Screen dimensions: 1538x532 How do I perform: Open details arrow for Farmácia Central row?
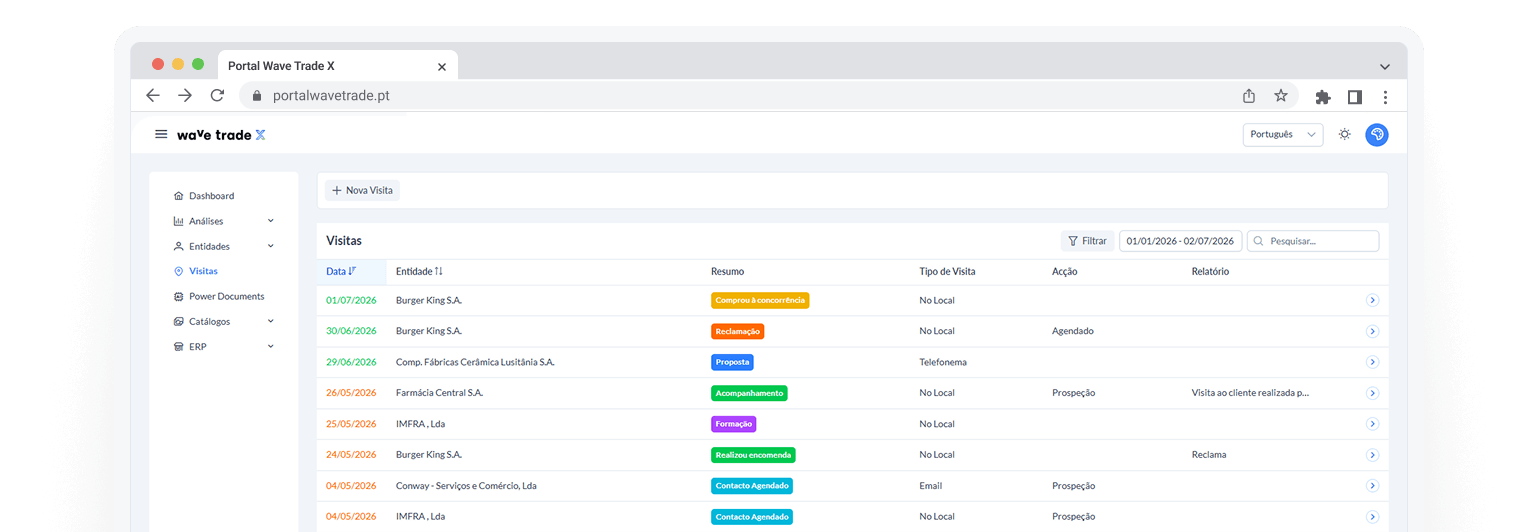pos(1372,393)
